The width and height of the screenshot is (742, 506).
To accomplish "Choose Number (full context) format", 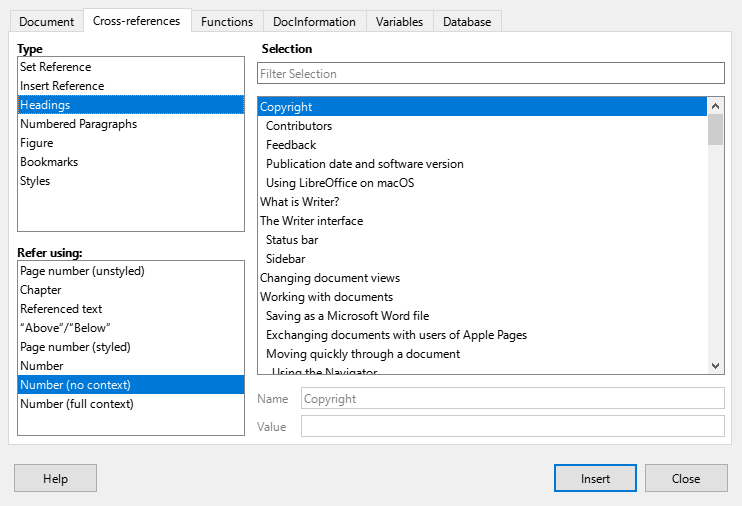I will 131,404.
